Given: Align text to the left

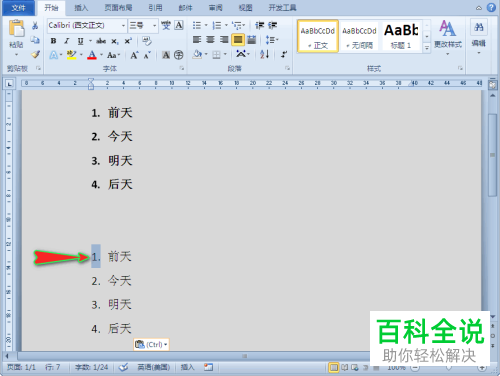Looking at the screenshot, I should click(197, 40).
